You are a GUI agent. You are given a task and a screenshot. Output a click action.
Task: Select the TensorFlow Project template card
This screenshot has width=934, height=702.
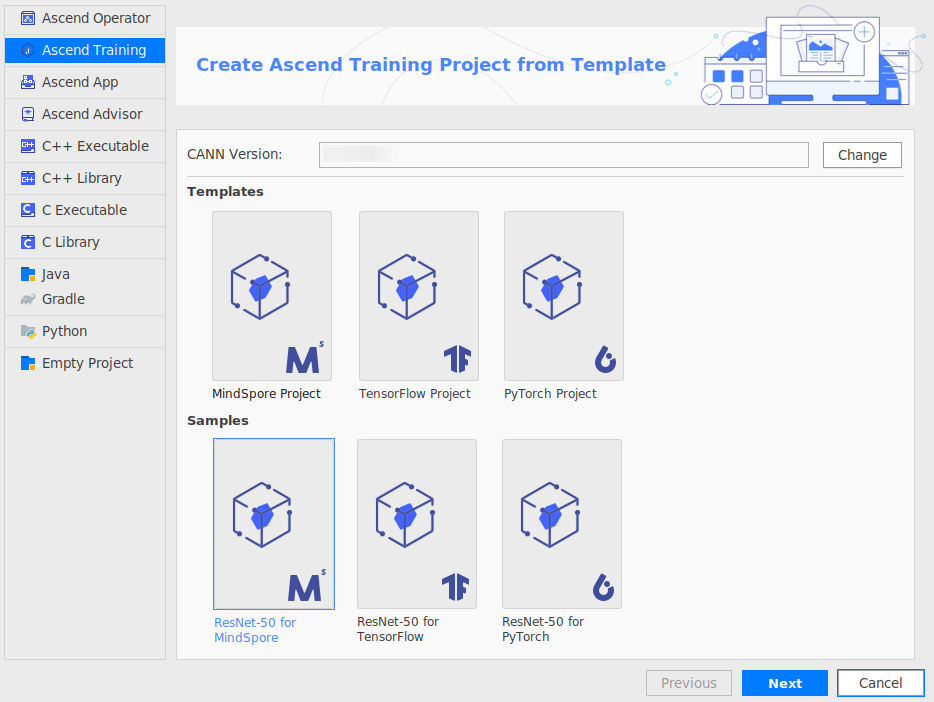pyautogui.click(x=419, y=296)
